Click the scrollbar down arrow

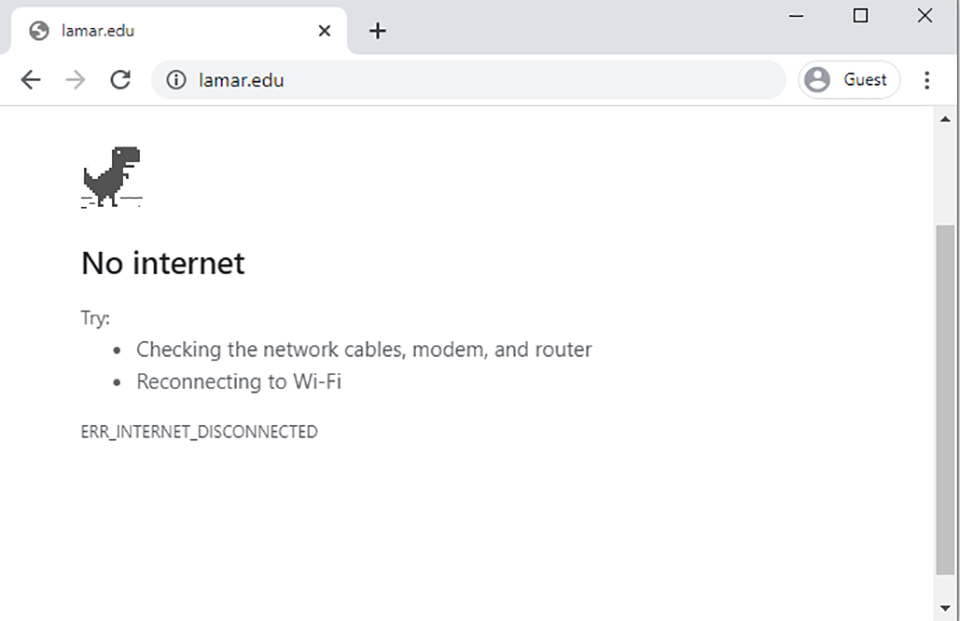(945, 608)
